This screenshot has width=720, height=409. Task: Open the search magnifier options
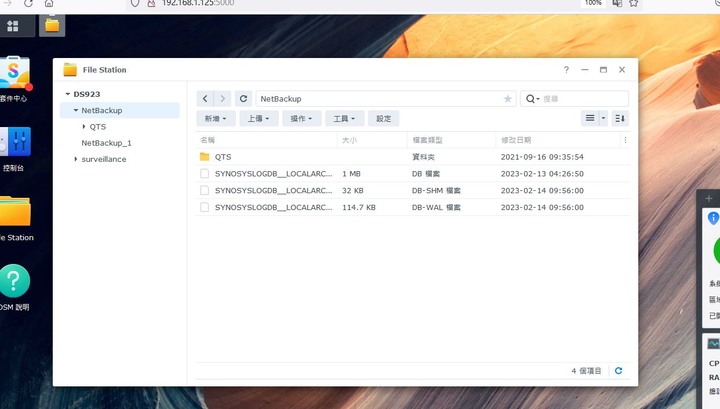click(x=532, y=99)
